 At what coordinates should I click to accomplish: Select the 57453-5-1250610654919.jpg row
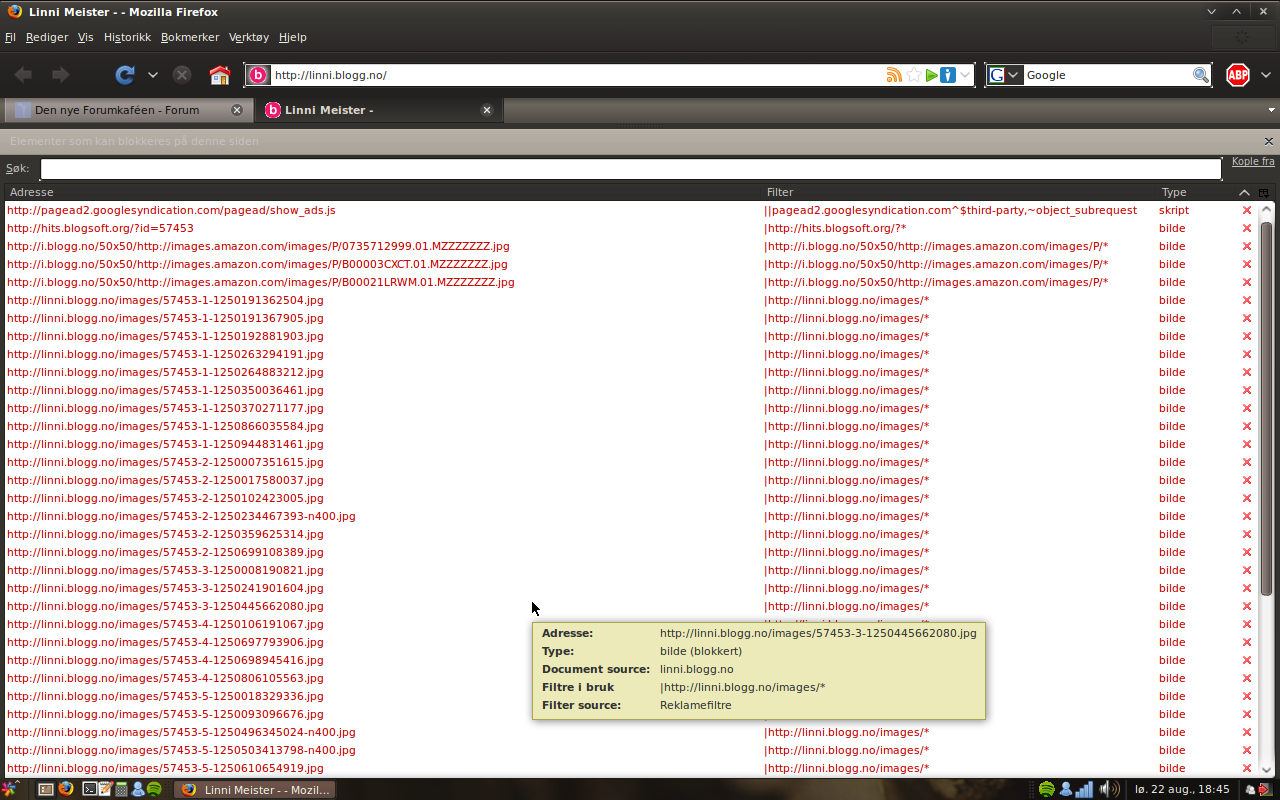(631, 768)
